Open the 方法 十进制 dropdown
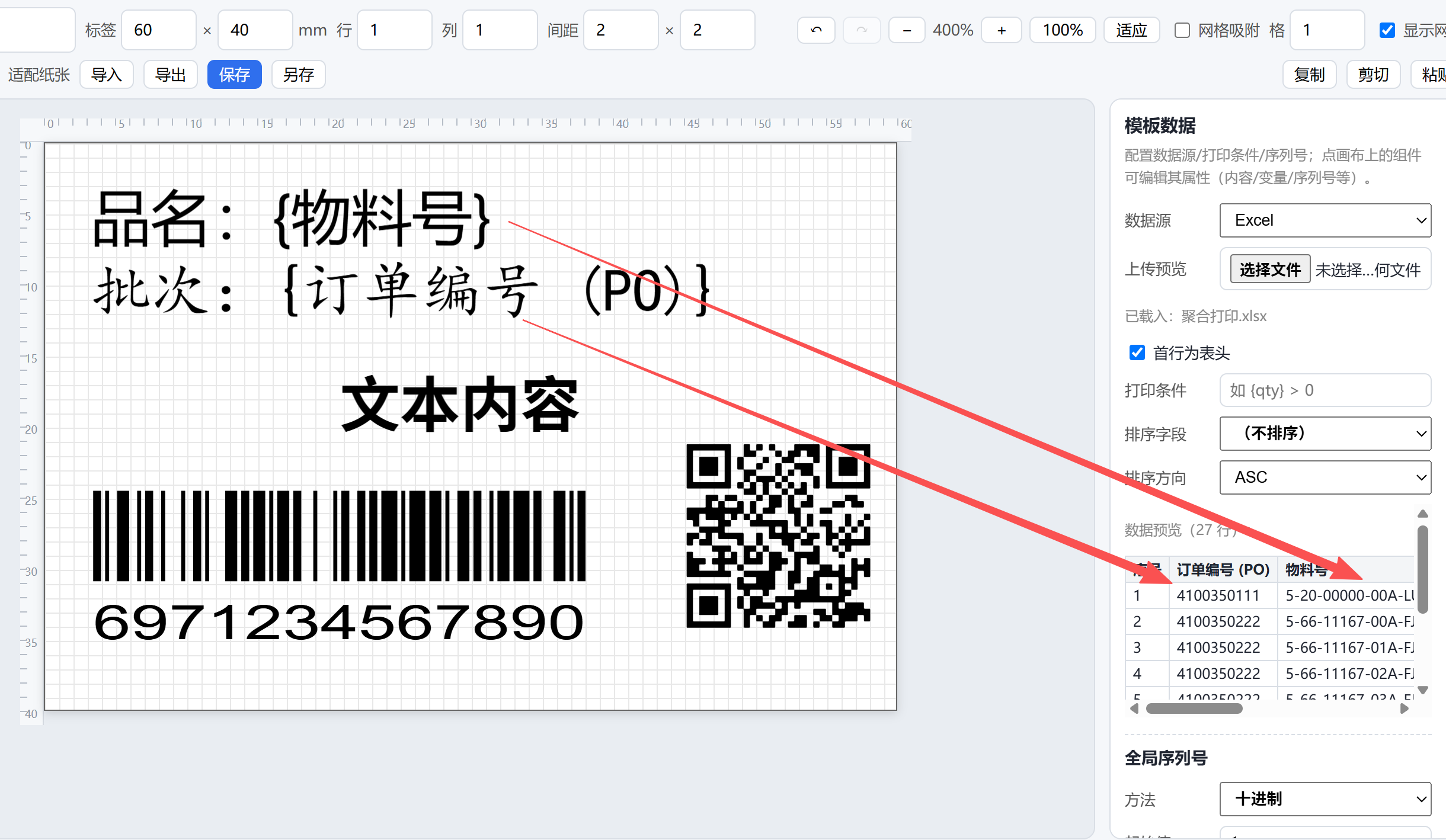The image size is (1446, 840). pyautogui.click(x=1325, y=799)
